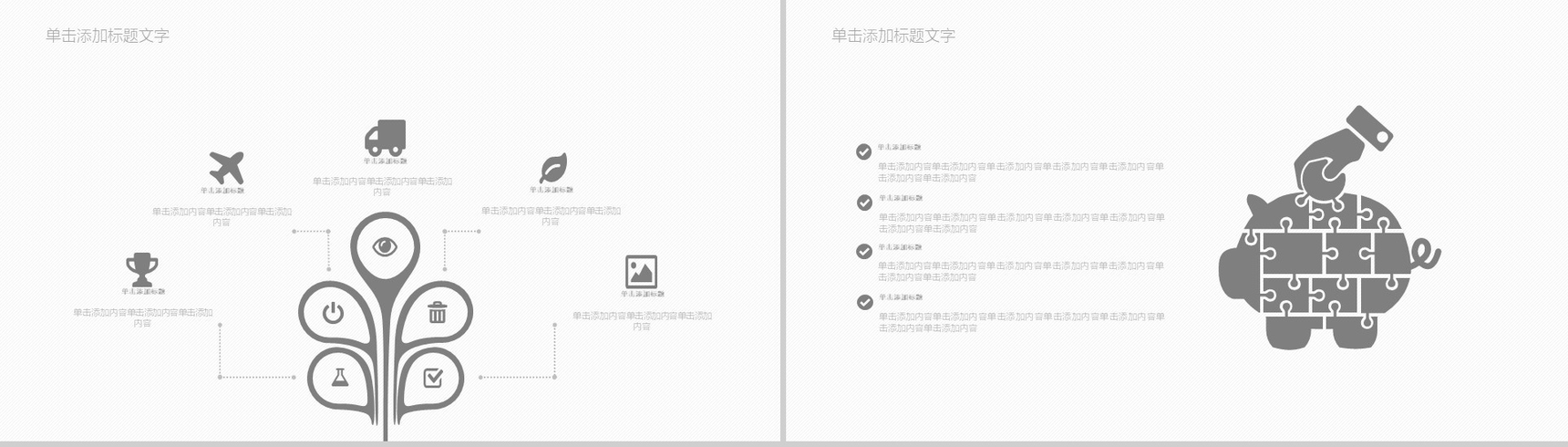Select the delivery truck icon
Image resolution: width=1568 pixels, height=447 pixels.
coord(385,138)
